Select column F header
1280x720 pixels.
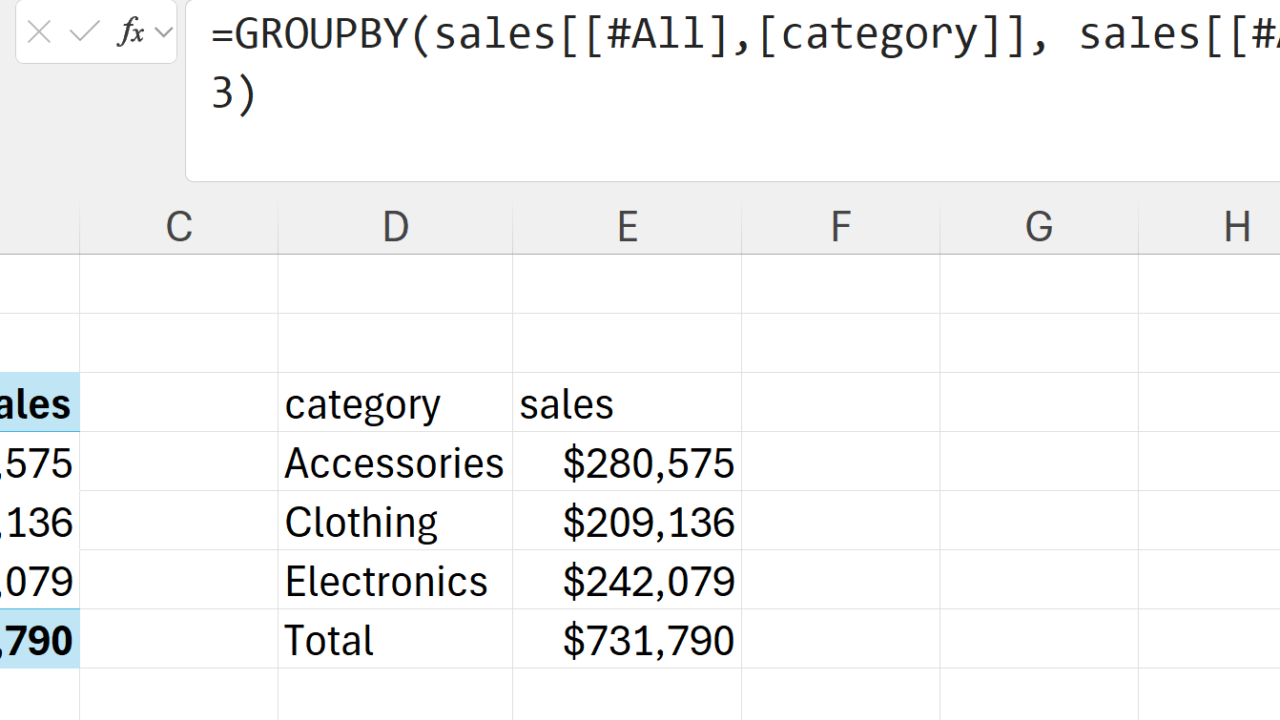click(x=840, y=227)
